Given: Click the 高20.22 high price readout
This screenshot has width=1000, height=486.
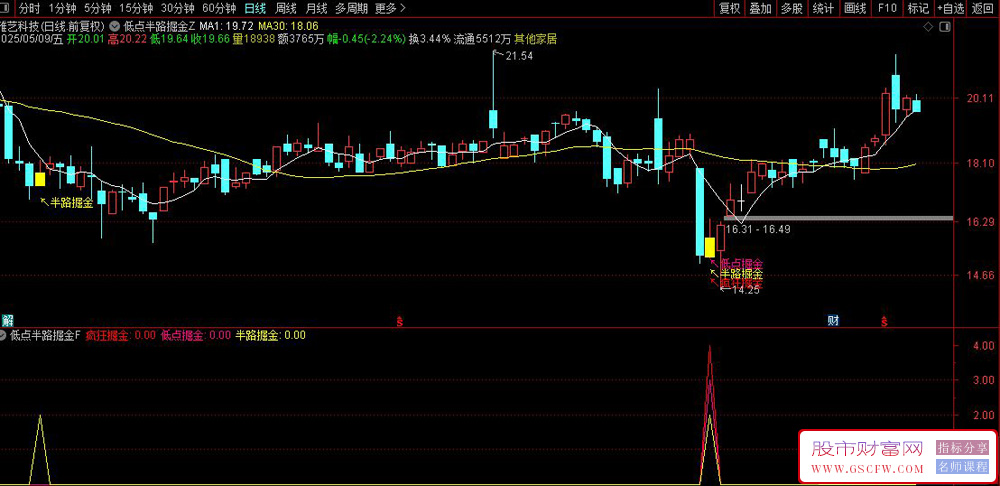Looking at the screenshot, I should tap(129, 39).
